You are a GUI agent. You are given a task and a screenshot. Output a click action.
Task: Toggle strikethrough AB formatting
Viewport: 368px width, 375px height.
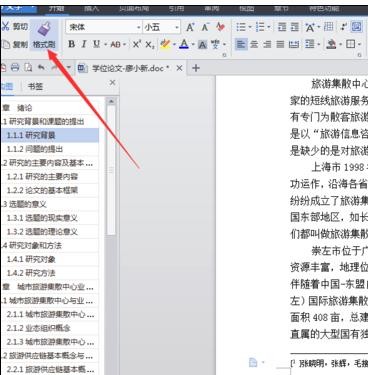click(x=115, y=44)
